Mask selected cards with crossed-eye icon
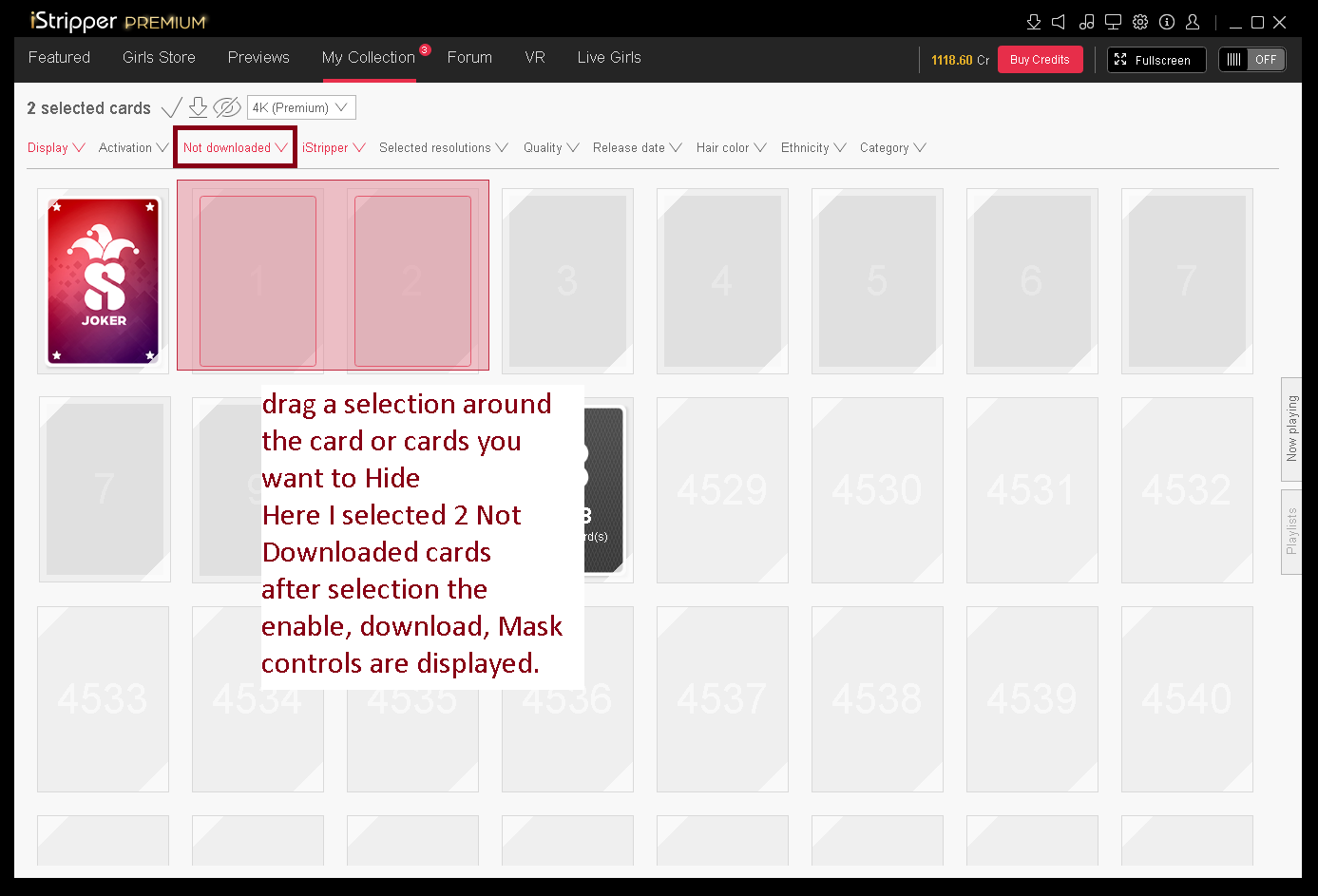The image size is (1318, 896). [x=226, y=107]
